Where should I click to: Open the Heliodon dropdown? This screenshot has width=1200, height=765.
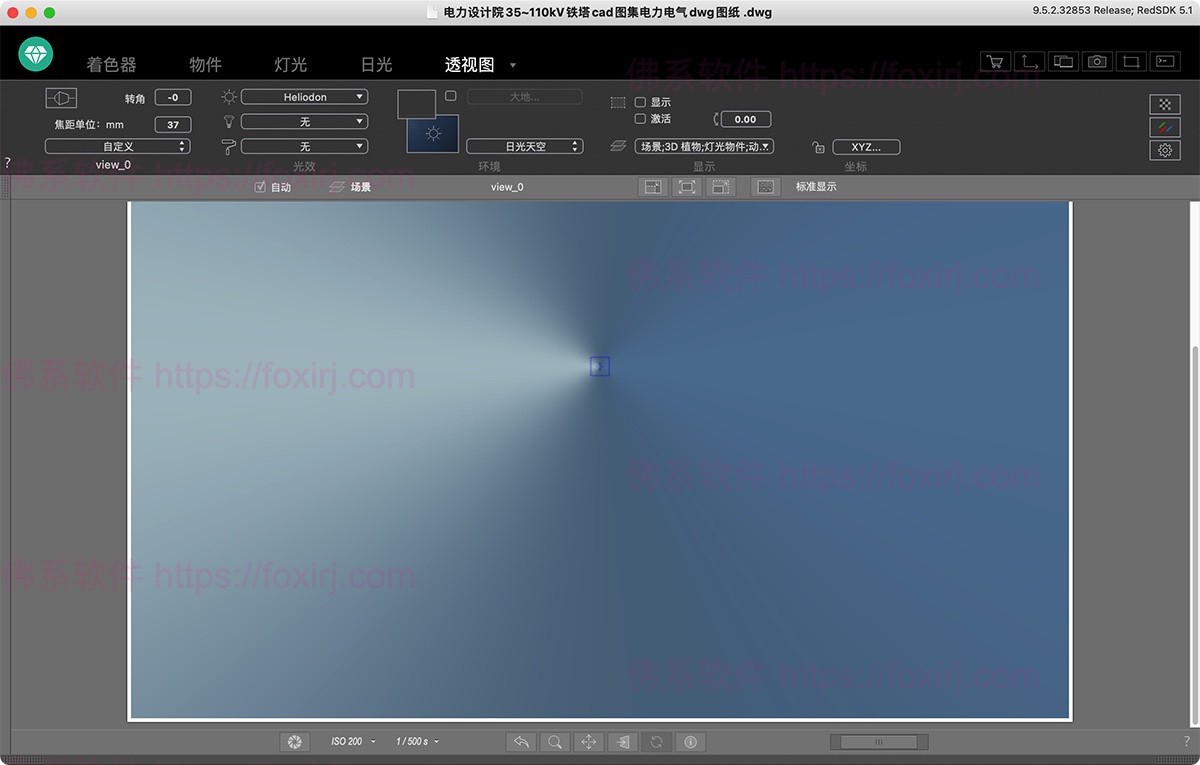pos(304,97)
